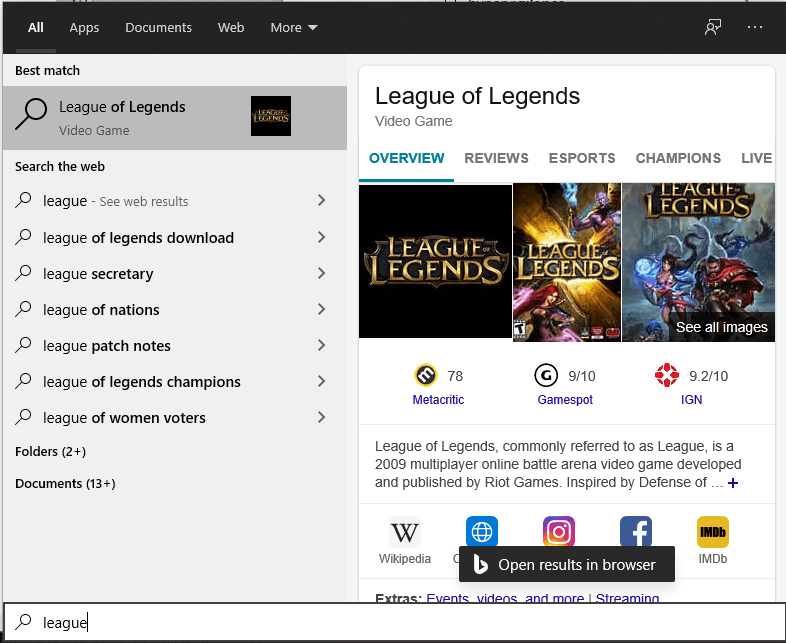Select the LIVE tab
The width and height of the screenshot is (786, 643).
pos(756,158)
